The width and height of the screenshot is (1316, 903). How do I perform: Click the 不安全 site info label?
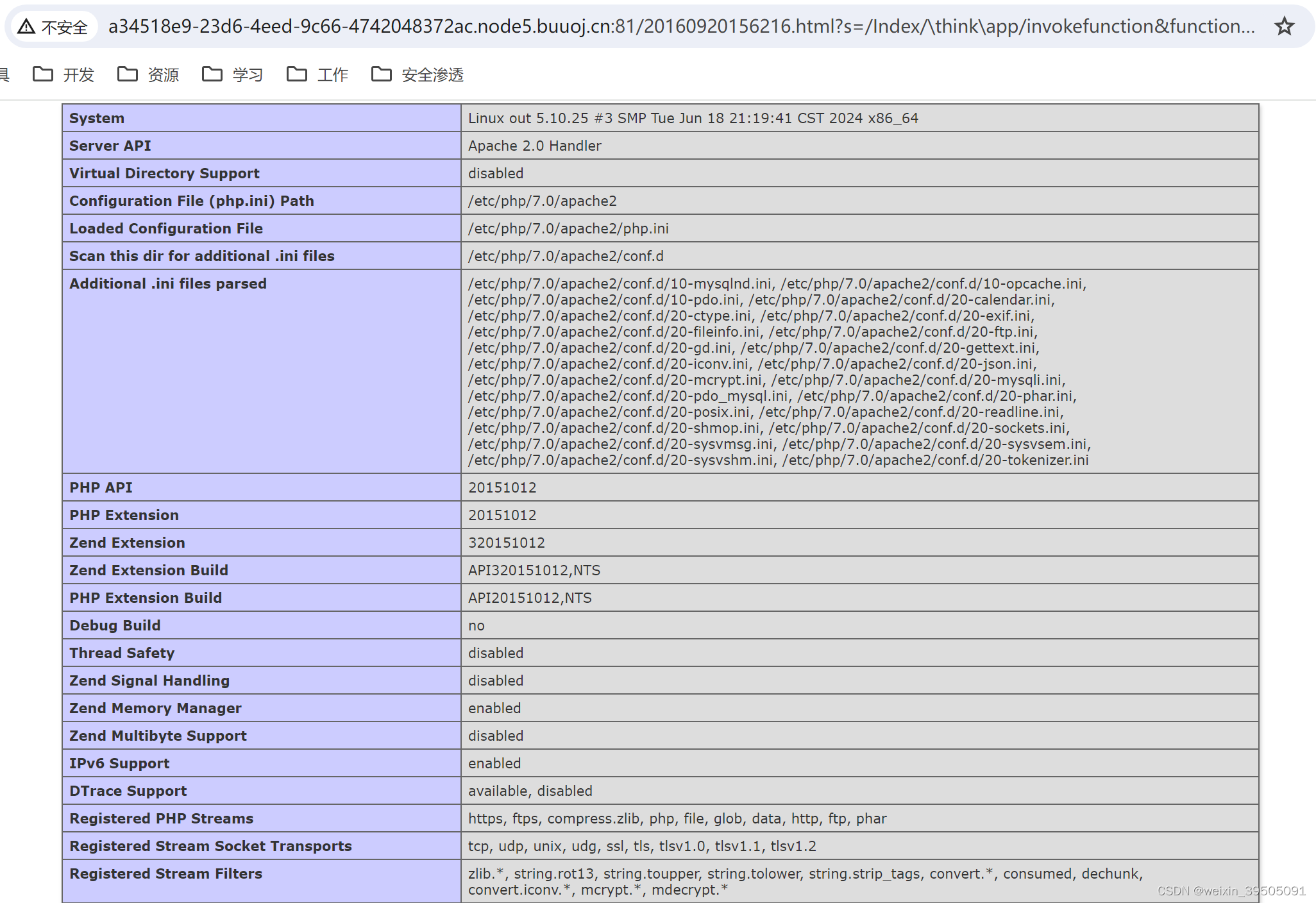(x=64, y=27)
